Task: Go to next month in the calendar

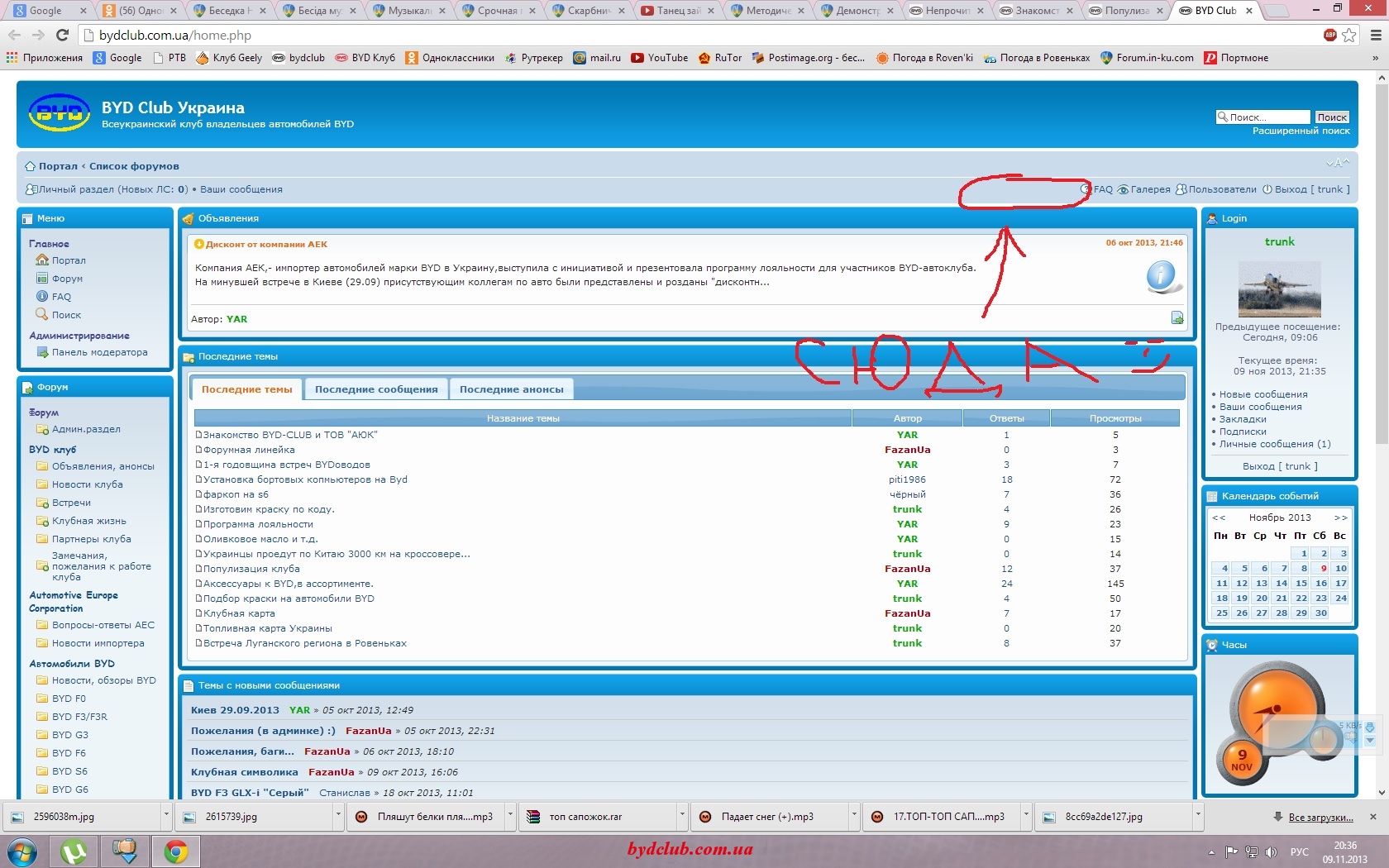Action: 1340,517
